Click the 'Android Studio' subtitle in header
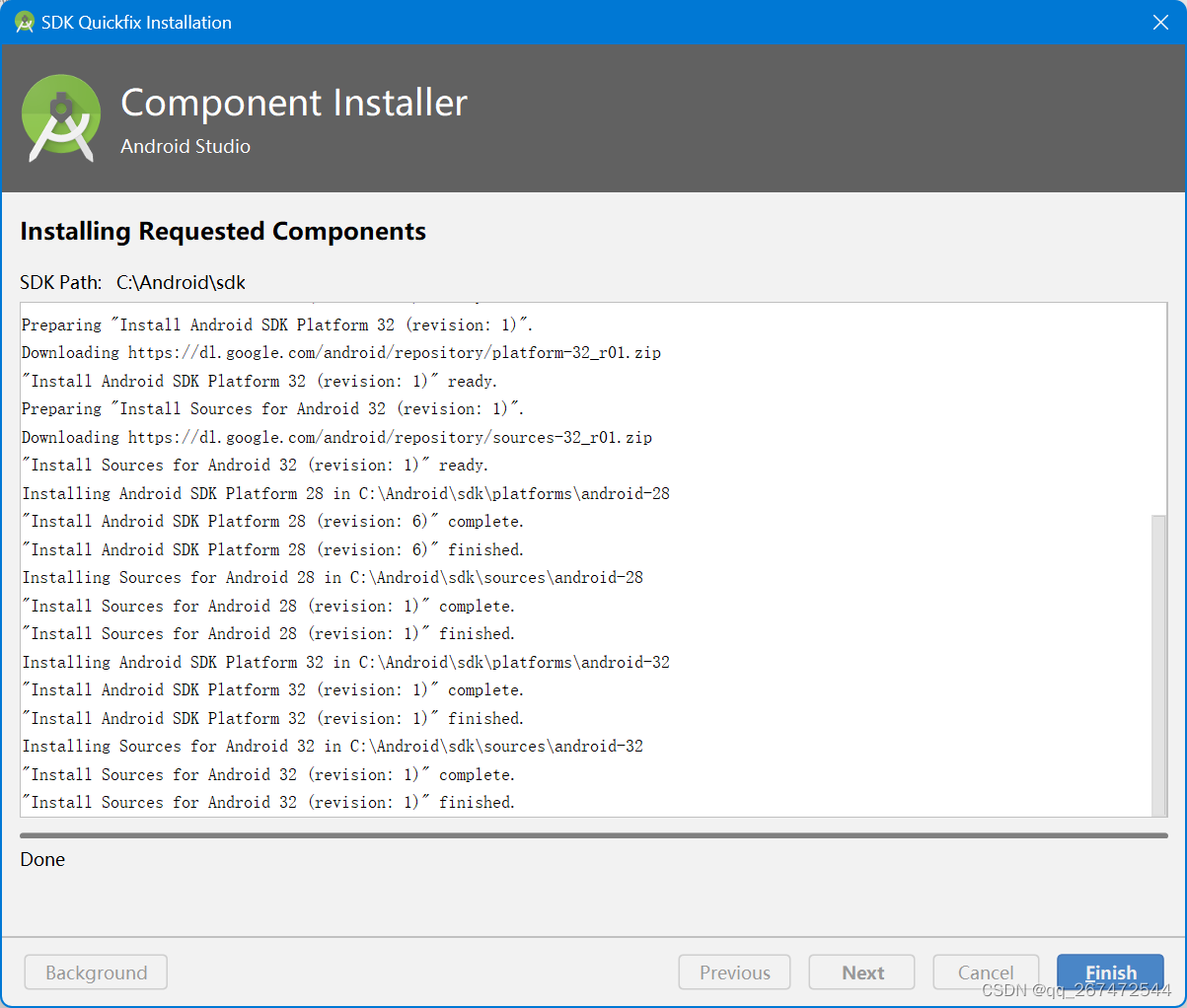 pyautogui.click(x=185, y=146)
